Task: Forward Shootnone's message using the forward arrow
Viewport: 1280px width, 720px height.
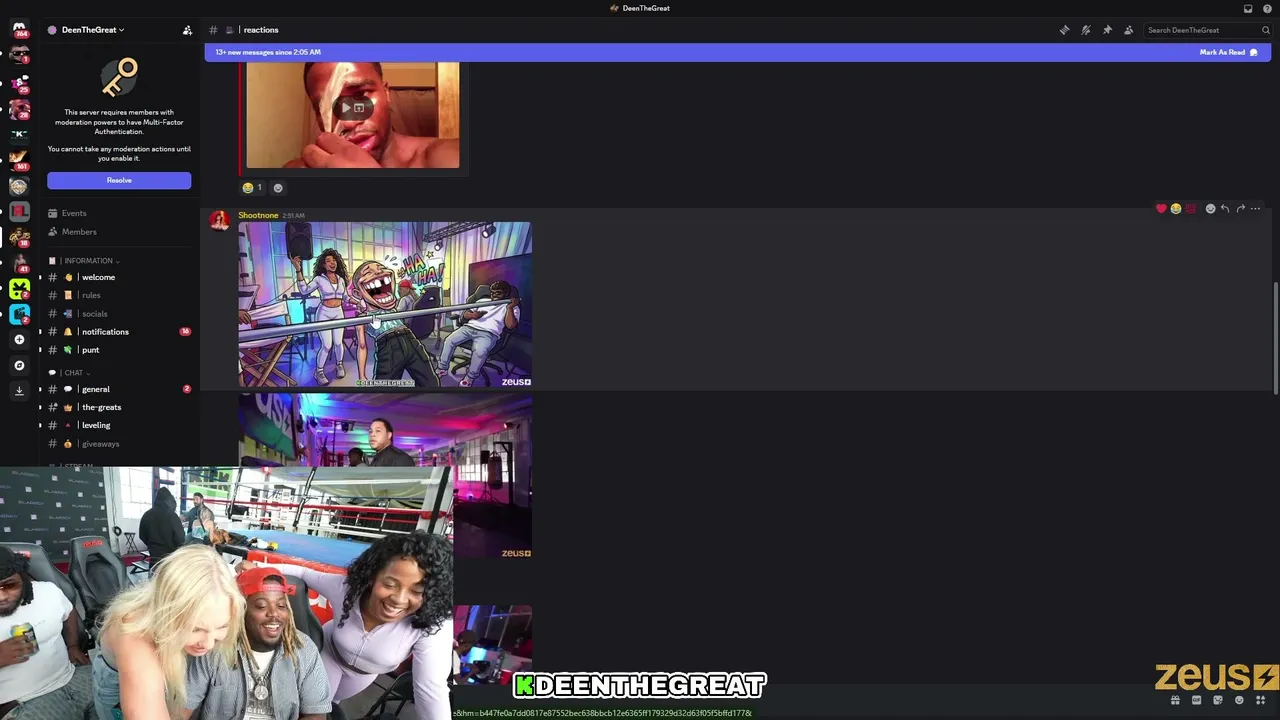Action: 1240,209
